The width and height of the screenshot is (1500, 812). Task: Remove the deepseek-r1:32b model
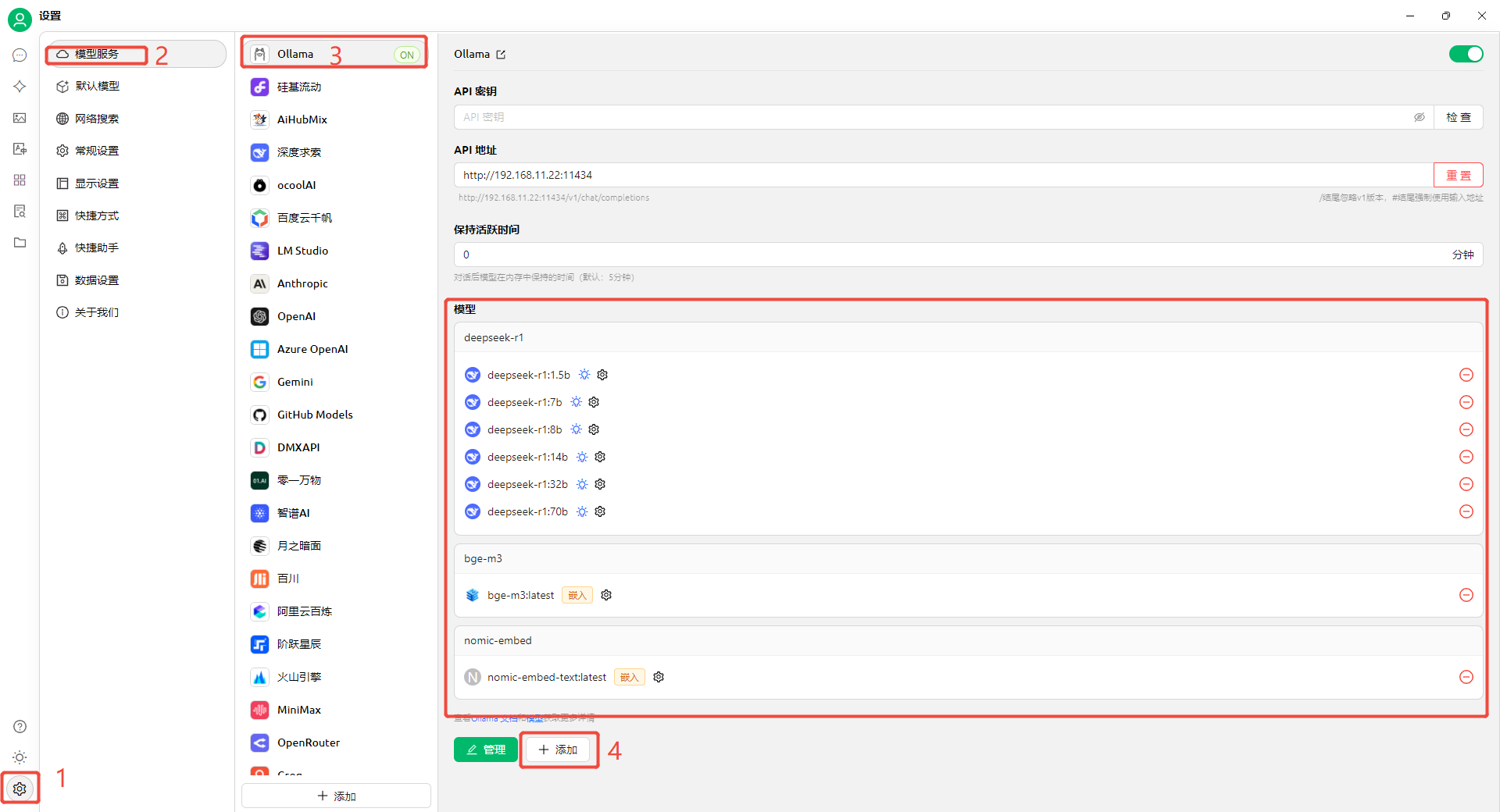click(1466, 484)
